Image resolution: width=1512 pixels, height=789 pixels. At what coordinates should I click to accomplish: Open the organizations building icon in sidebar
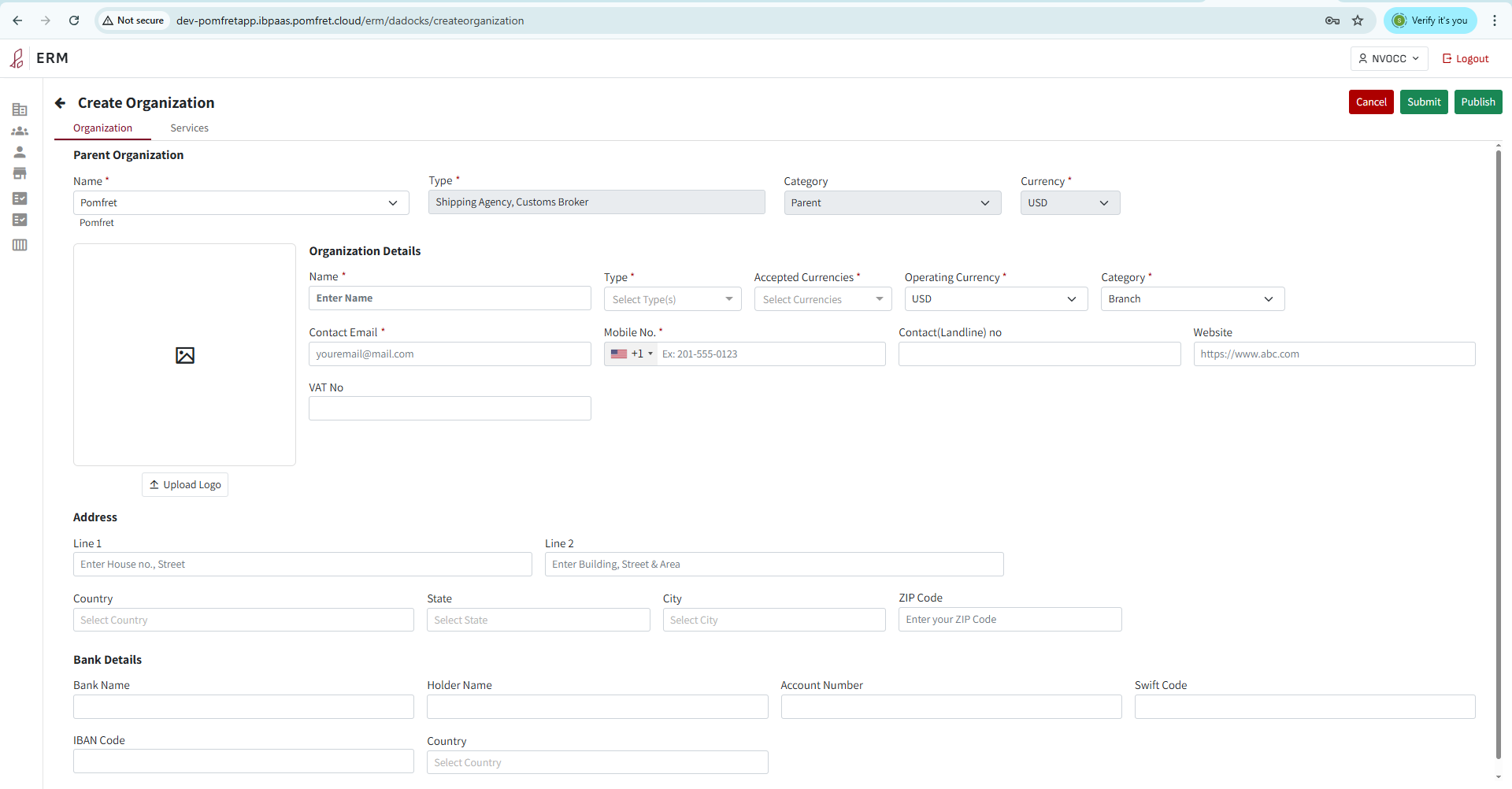coord(20,109)
